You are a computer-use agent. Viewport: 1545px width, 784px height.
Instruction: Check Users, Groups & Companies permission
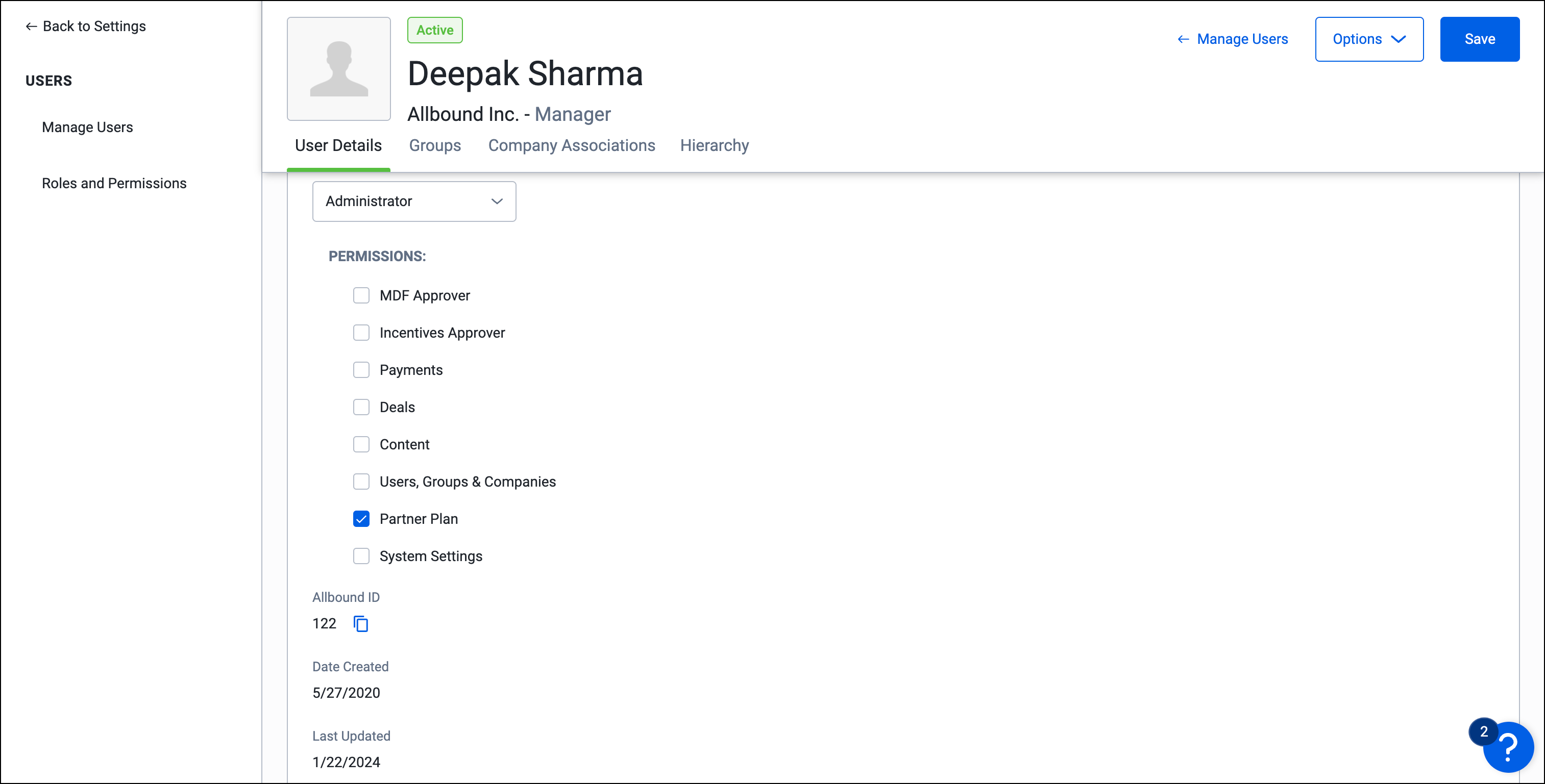[361, 482]
